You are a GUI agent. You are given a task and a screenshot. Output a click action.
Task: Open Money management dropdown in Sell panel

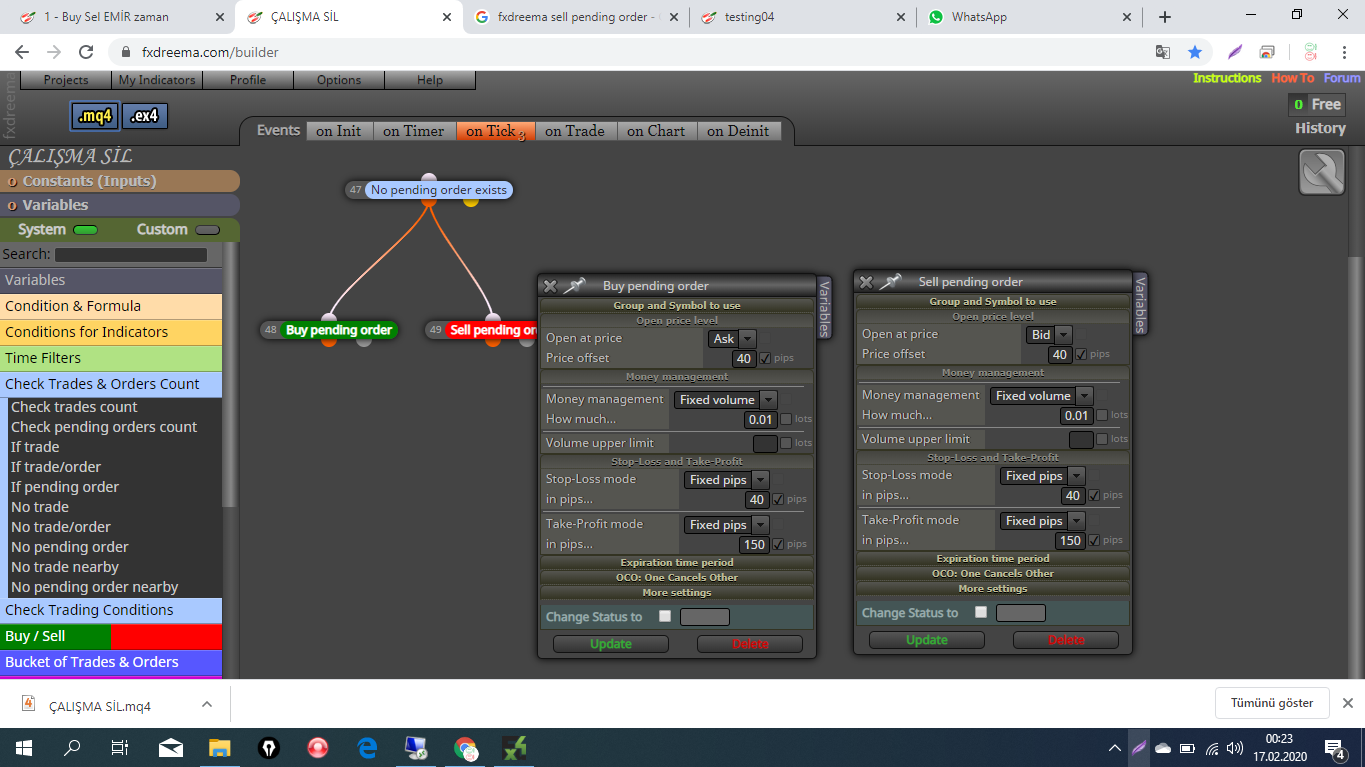[x=1042, y=396]
